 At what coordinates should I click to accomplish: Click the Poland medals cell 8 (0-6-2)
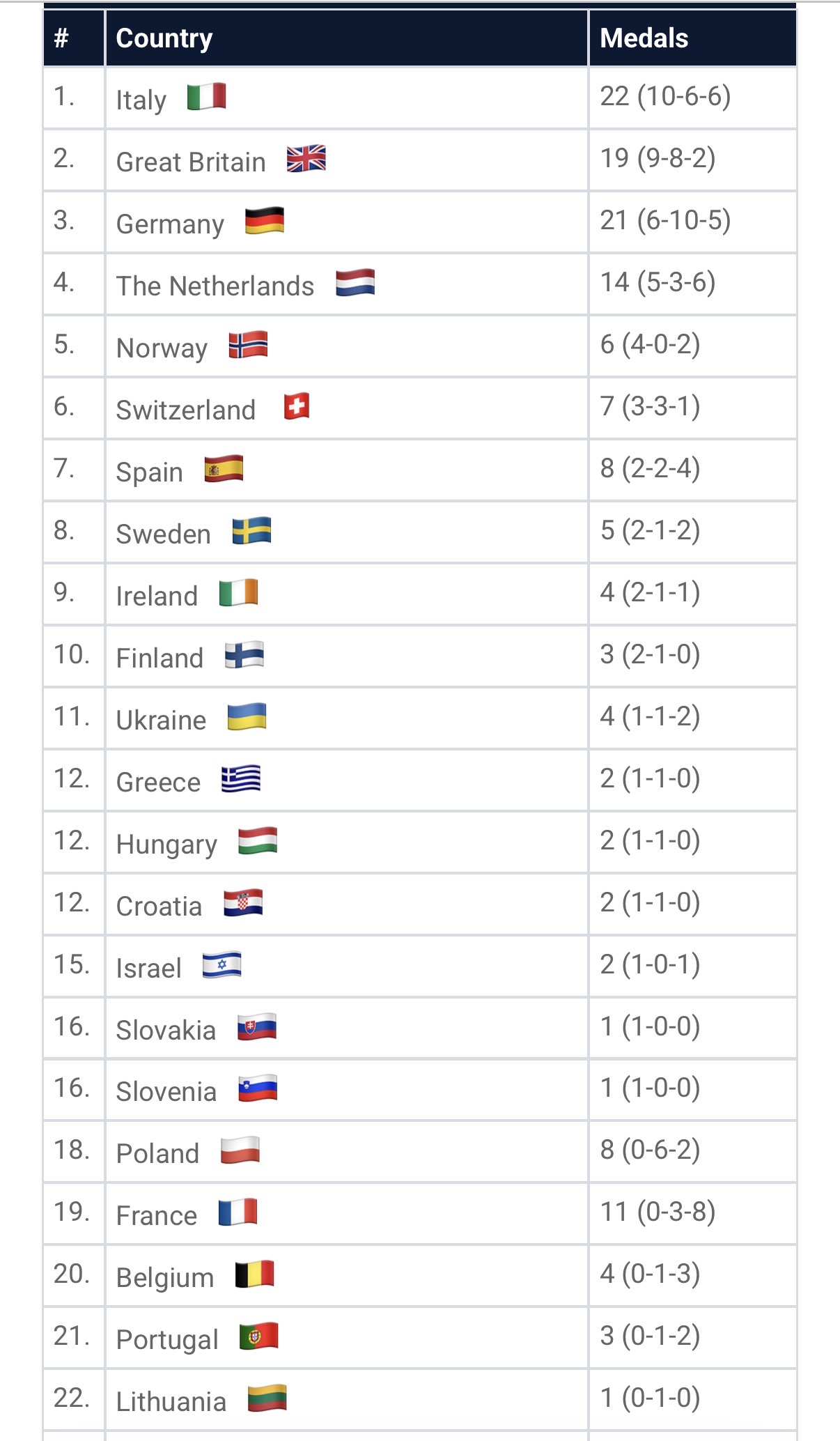(650, 1150)
